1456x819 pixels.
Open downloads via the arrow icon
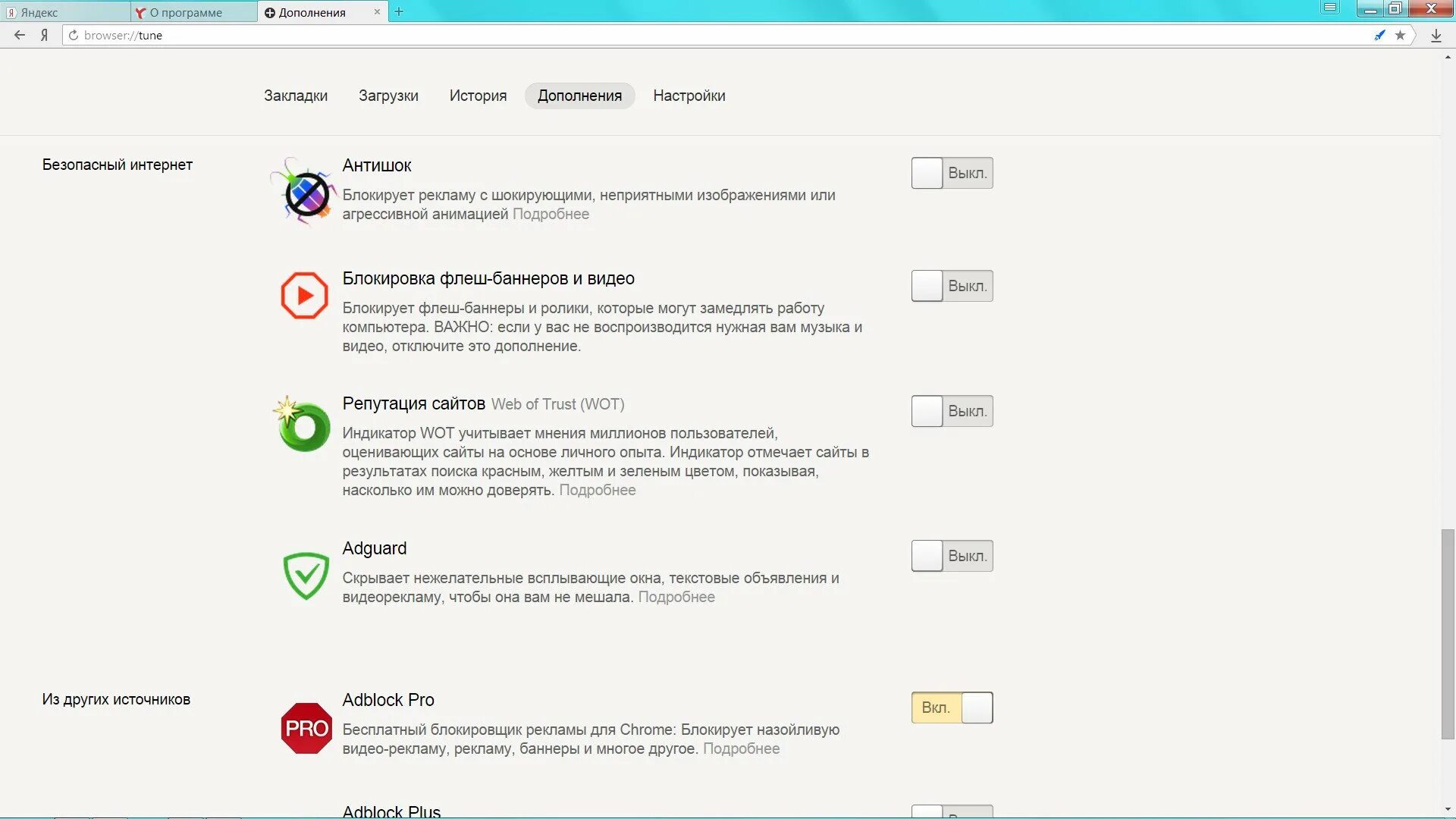coord(1436,35)
